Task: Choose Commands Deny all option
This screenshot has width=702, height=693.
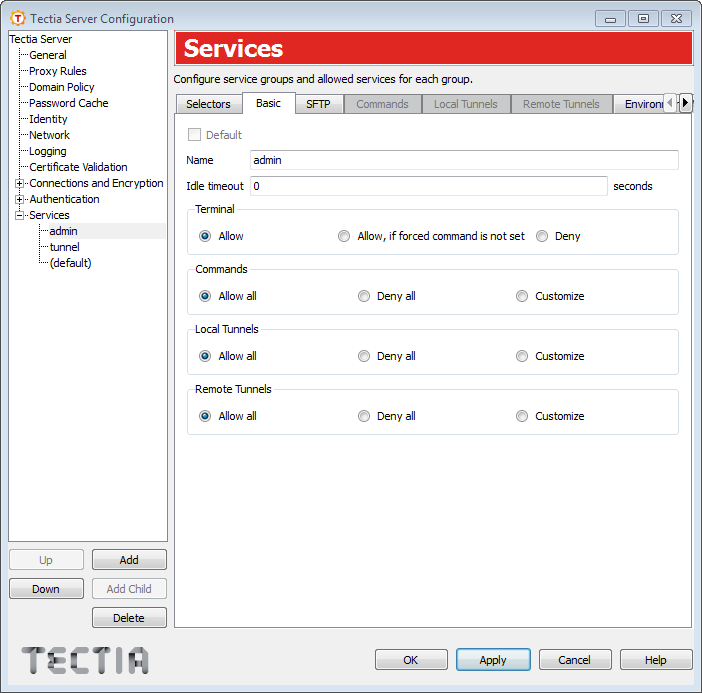Action: [x=364, y=296]
